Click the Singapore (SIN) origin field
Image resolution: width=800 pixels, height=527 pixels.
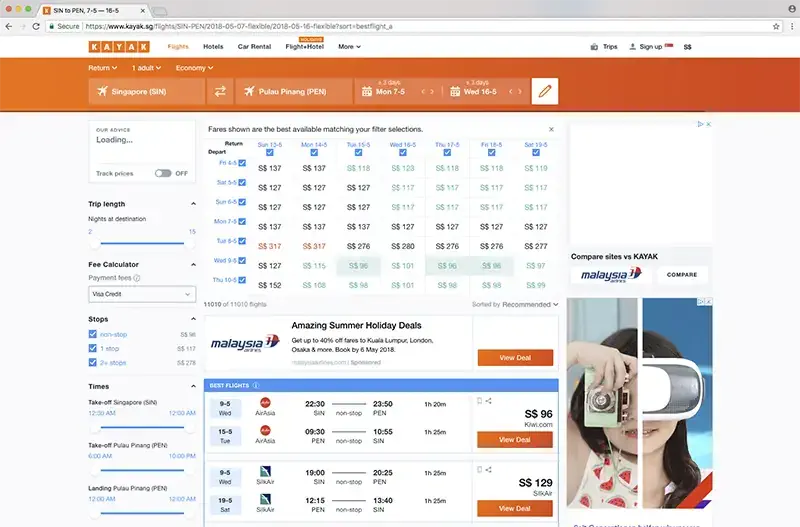click(x=146, y=91)
